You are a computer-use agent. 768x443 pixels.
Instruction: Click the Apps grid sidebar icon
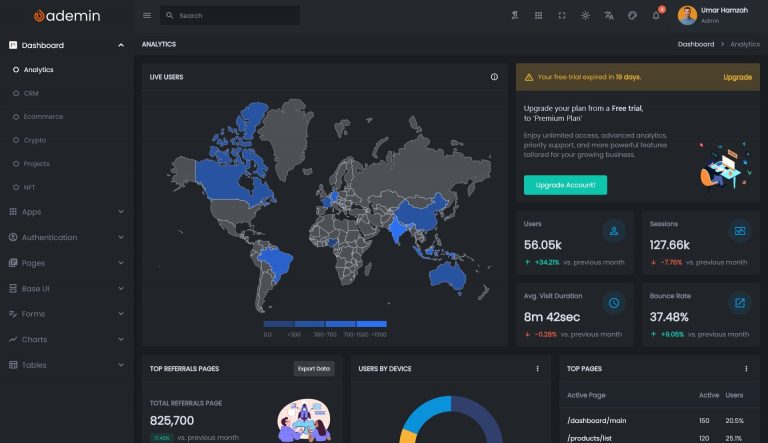coord(13,212)
